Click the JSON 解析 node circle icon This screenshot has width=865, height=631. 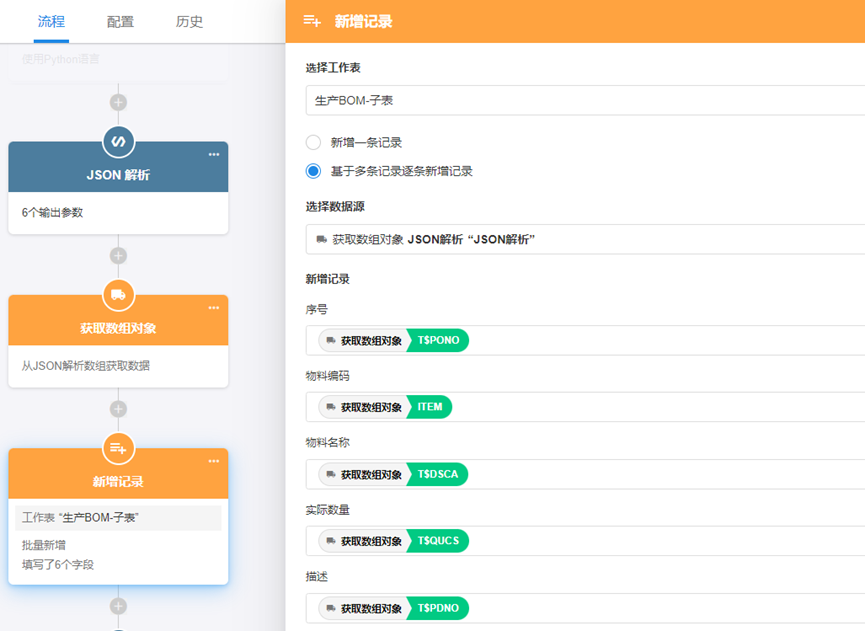(118, 141)
